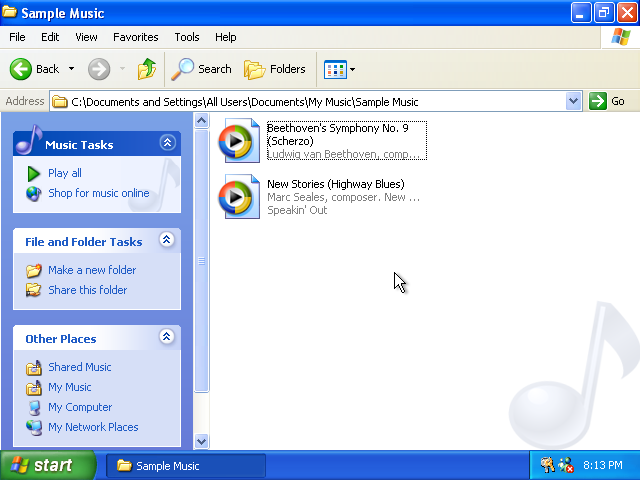Click the Start button

[48, 465]
